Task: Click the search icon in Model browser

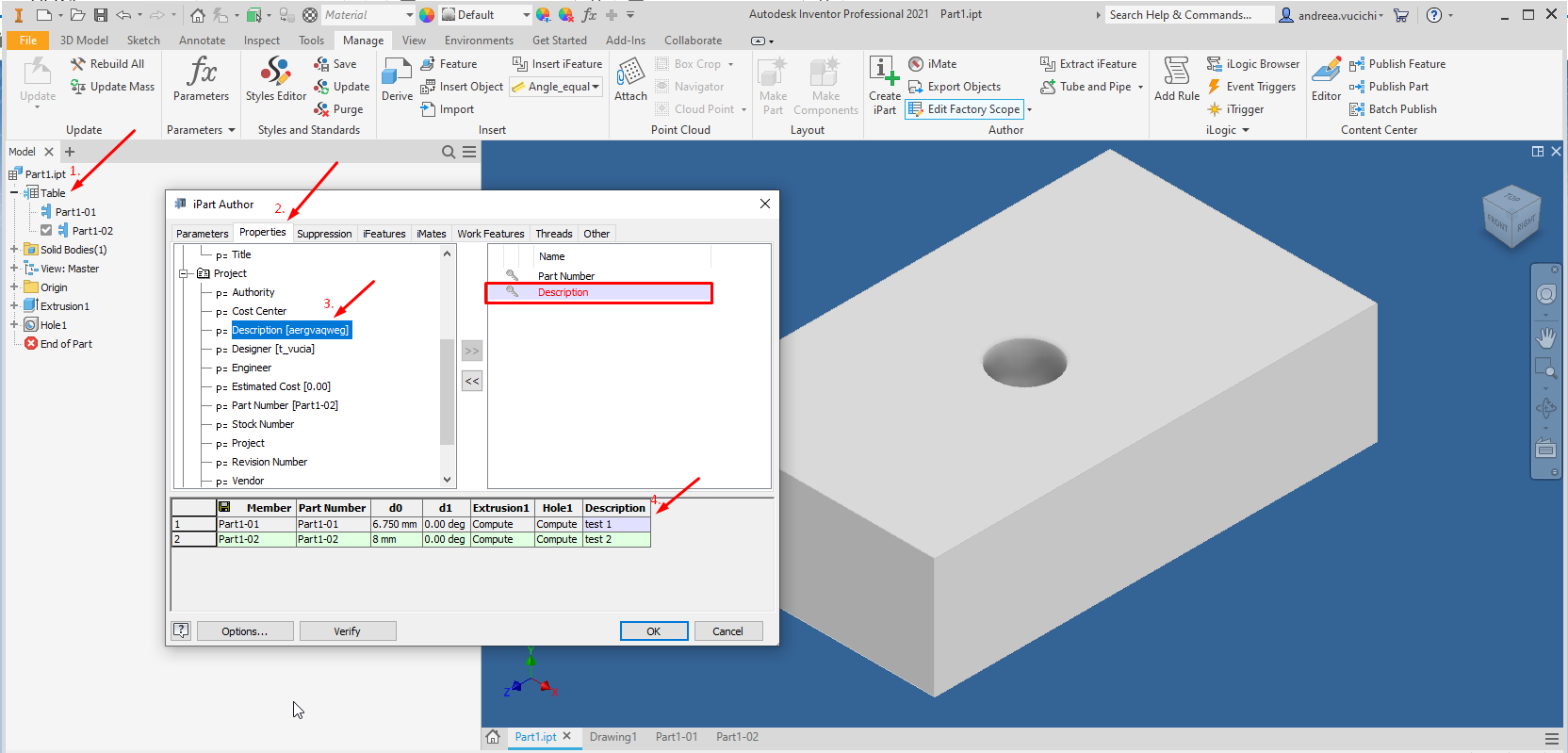Action: coord(449,152)
